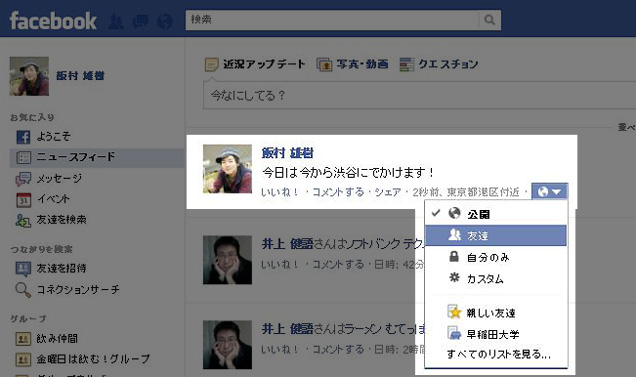
Task: Click the 友達を招待 sidebar icon
Action: [23, 269]
